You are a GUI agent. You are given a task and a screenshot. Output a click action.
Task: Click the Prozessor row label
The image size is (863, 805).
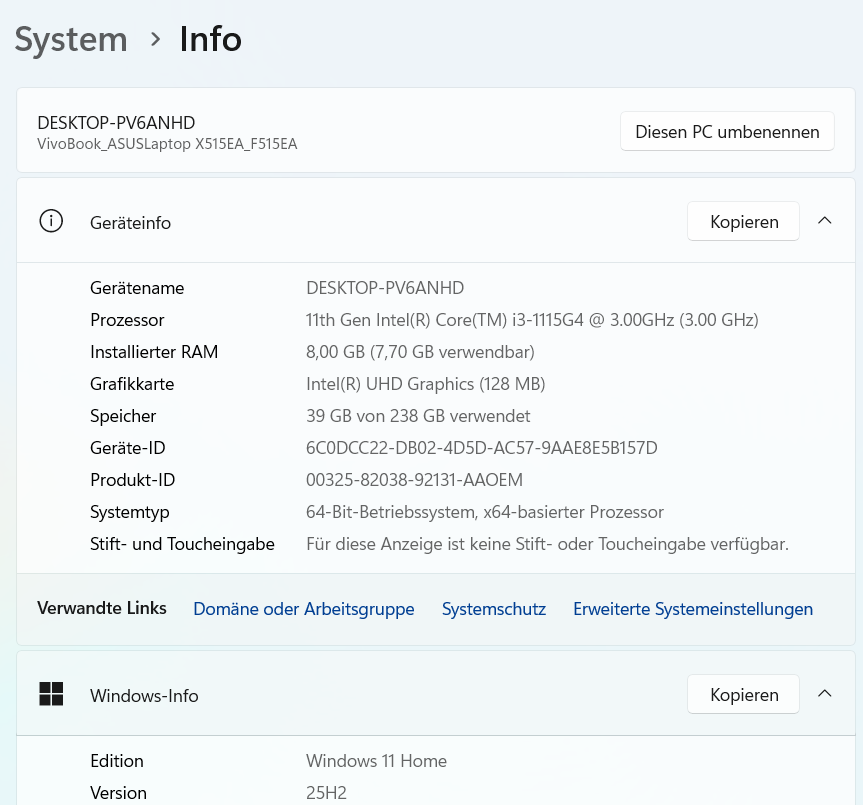[x=127, y=320]
